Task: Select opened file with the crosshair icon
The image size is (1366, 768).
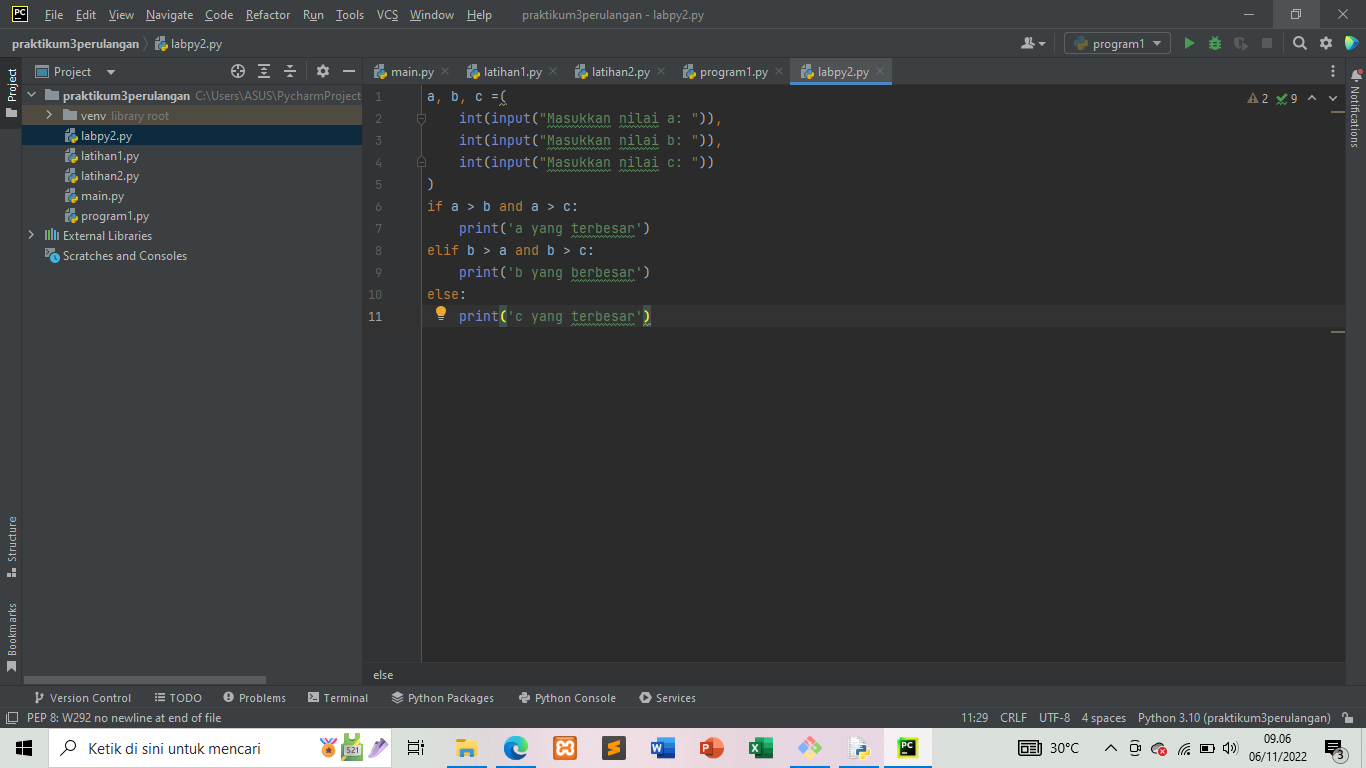Action: click(237, 71)
